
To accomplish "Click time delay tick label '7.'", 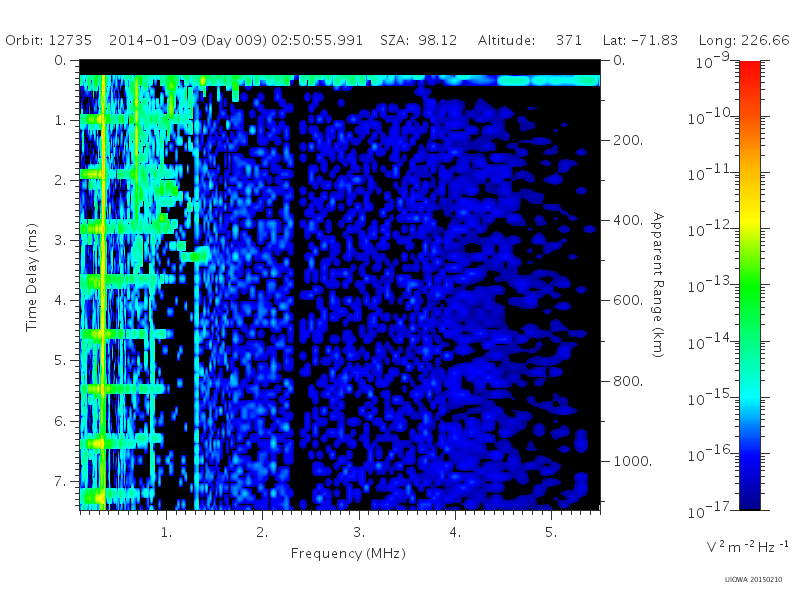I will pyautogui.click(x=60, y=481).
